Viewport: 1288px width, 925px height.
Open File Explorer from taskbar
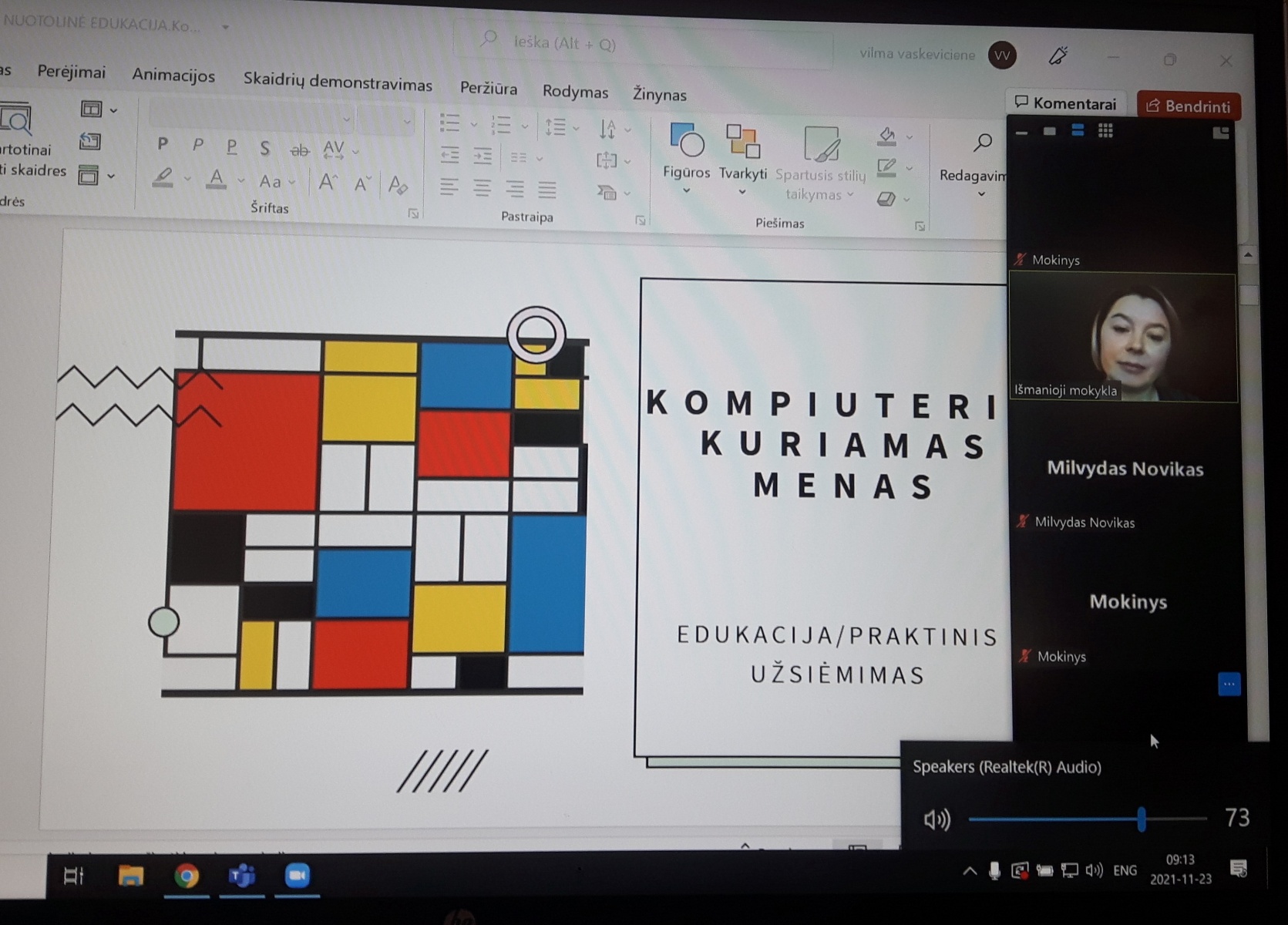point(130,876)
